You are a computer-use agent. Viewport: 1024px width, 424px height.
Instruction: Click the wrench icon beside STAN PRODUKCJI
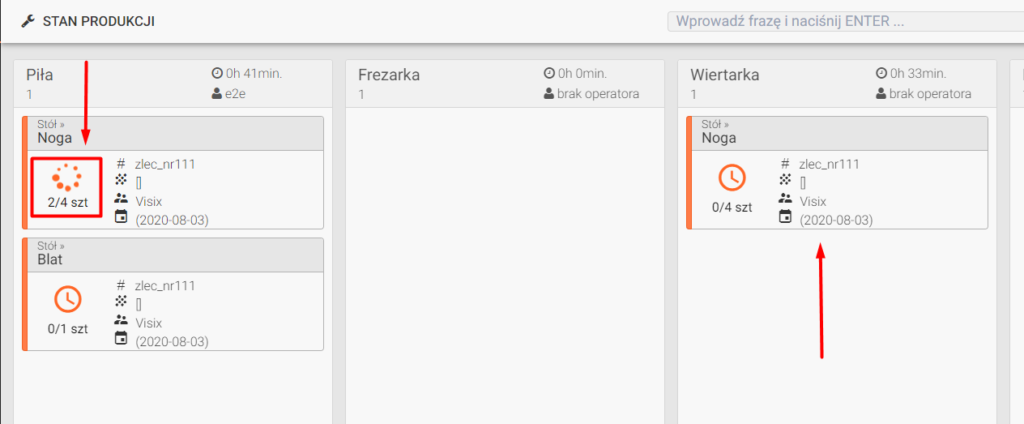click(x=26, y=21)
